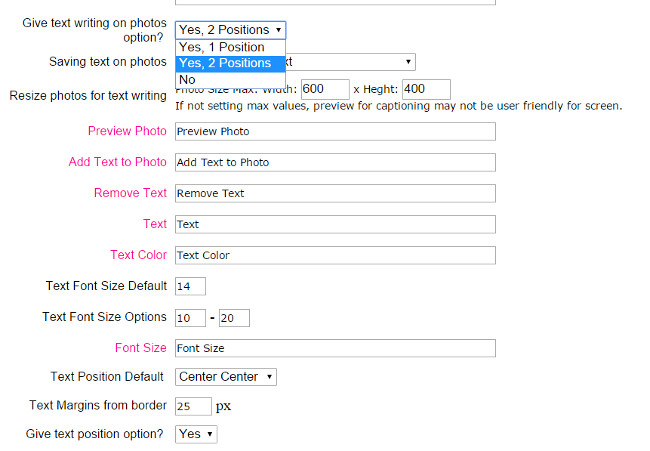This screenshot has width=650, height=451.
Task: Click the maximum font size option field
Action: point(234,318)
